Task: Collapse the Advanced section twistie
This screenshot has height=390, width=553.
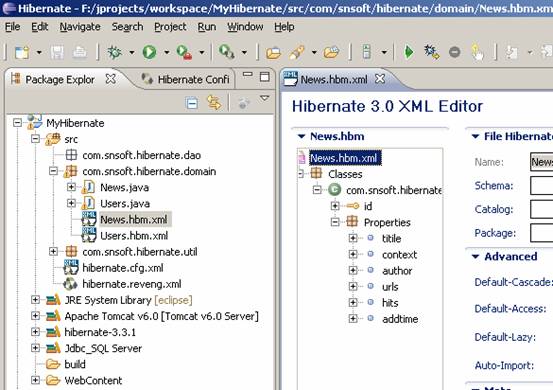Action: 476,257
